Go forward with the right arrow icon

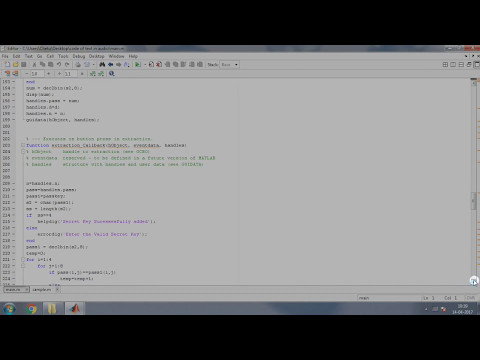118,64
